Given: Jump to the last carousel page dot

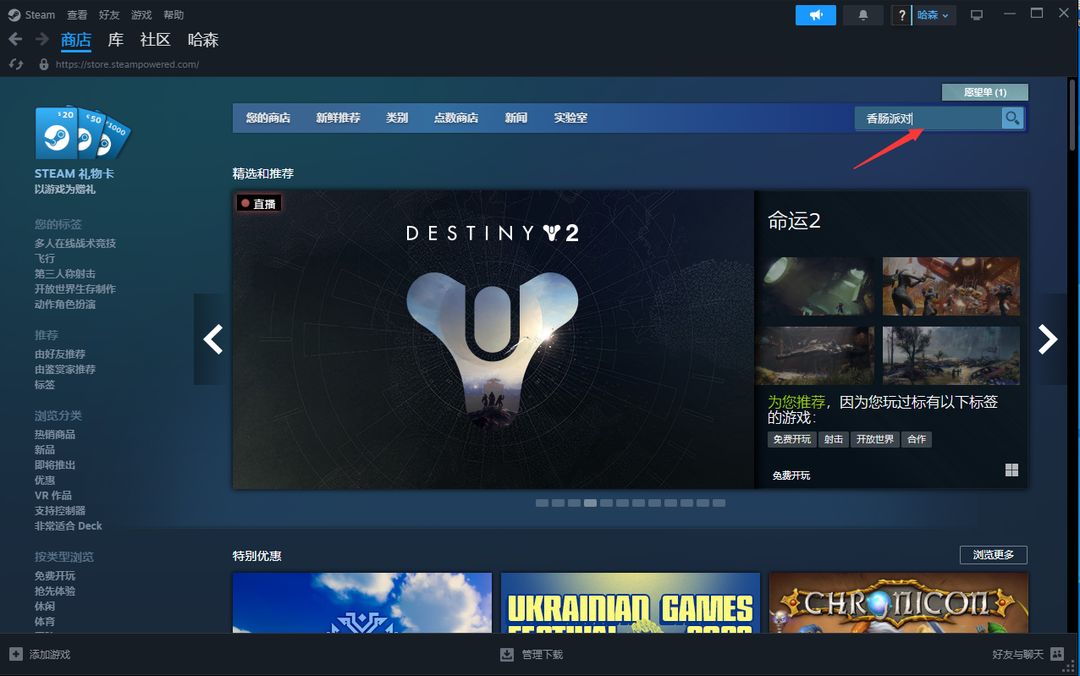Looking at the screenshot, I should pyautogui.click(x=718, y=503).
